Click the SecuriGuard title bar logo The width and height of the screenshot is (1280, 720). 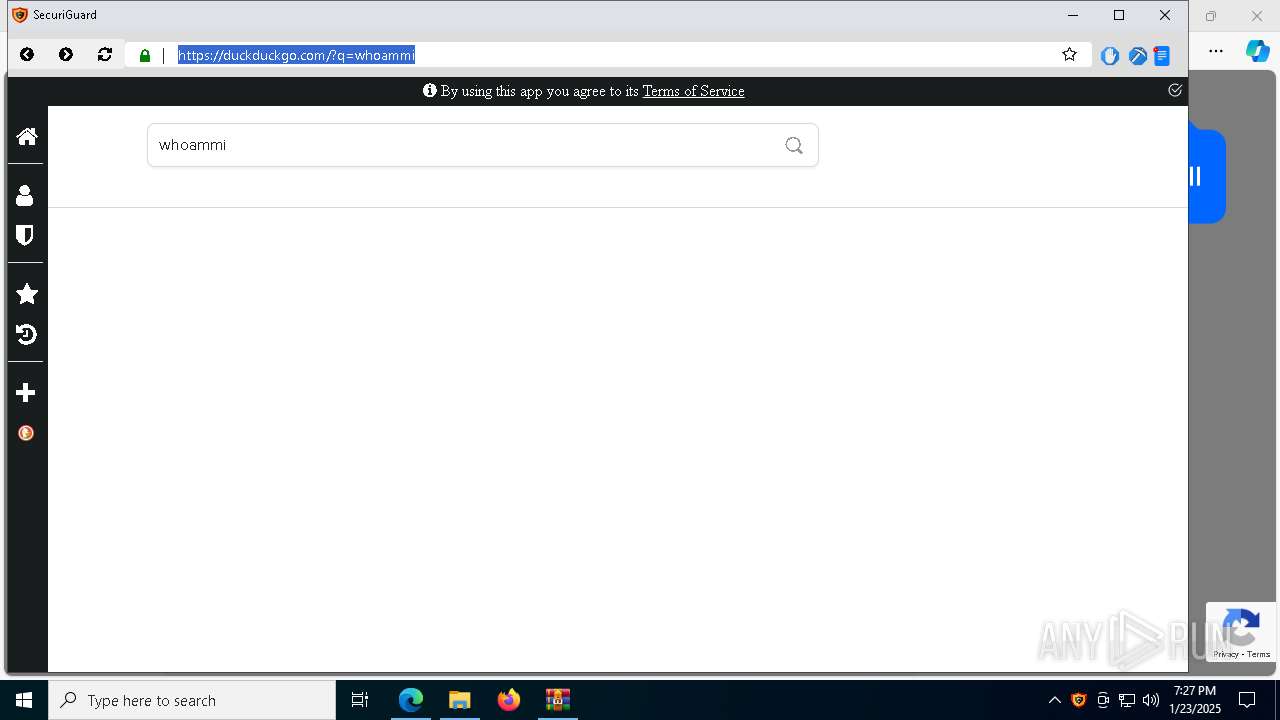point(19,15)
